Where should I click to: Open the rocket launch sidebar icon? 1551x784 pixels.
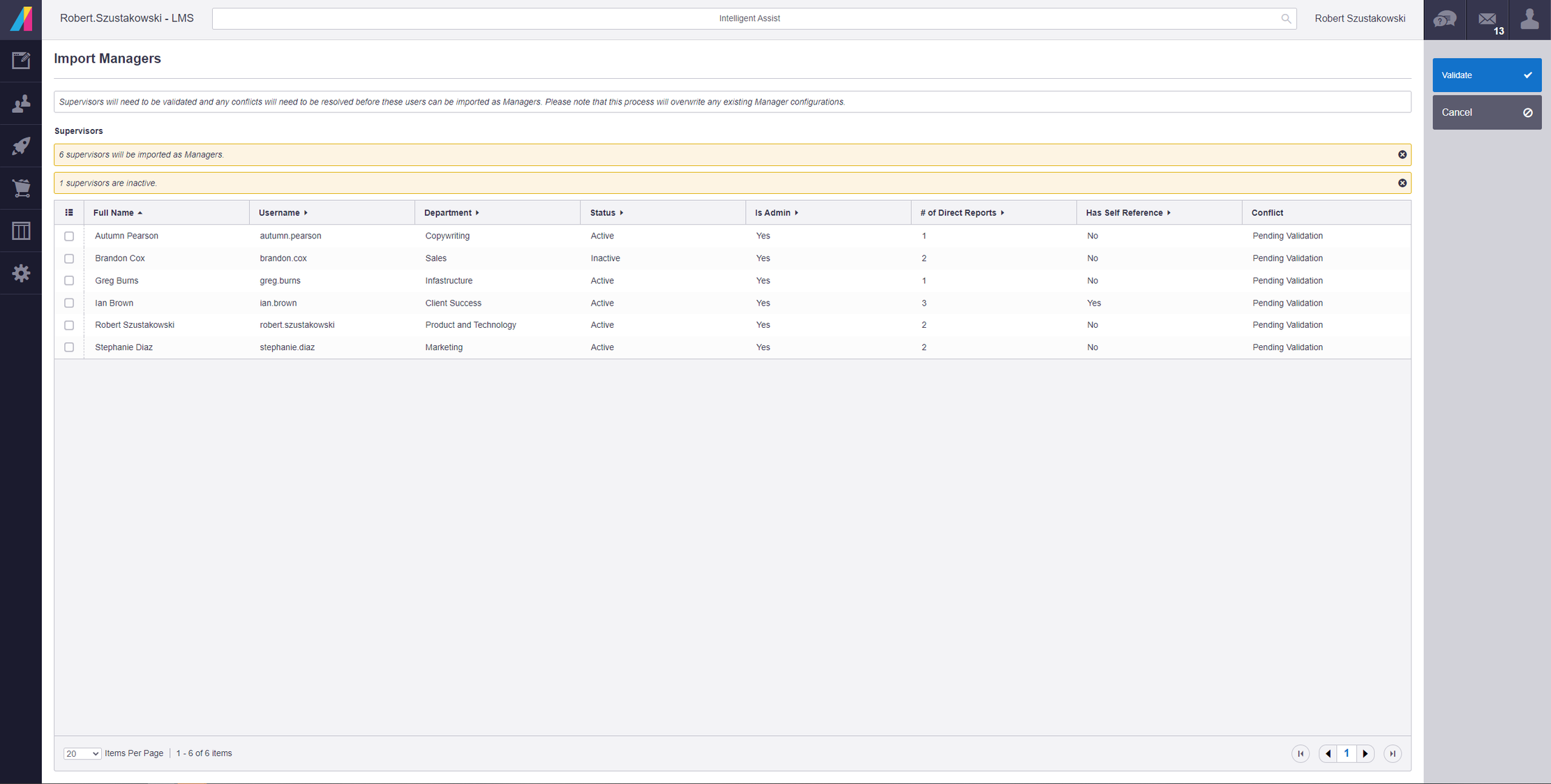(x=21, y=146)
